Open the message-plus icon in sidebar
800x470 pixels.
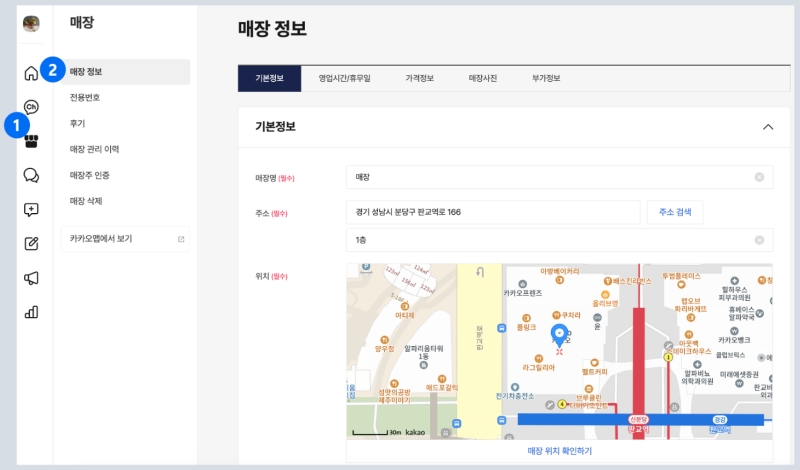(x=31, y=210)
